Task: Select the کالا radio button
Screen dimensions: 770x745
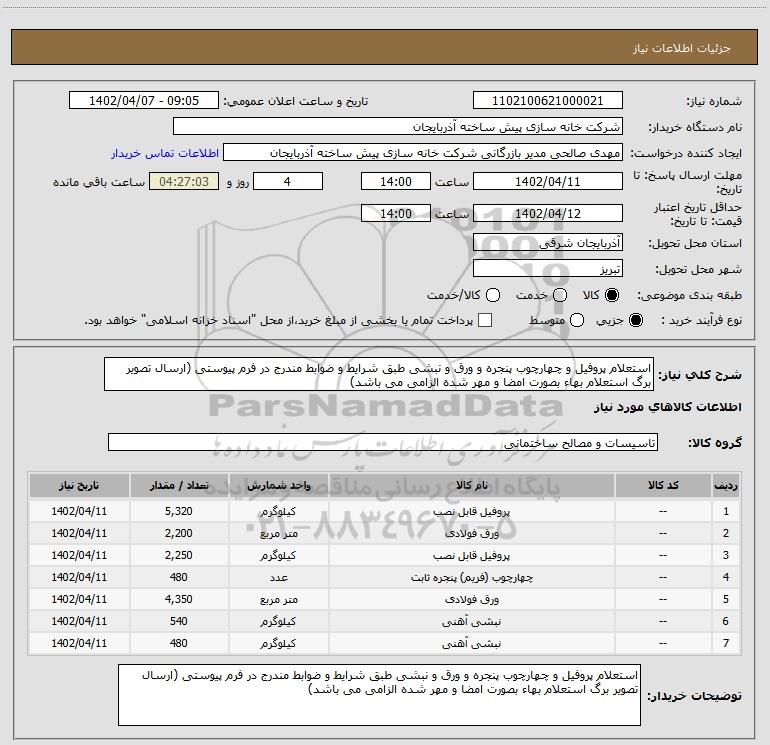Action: pos(612,295)
